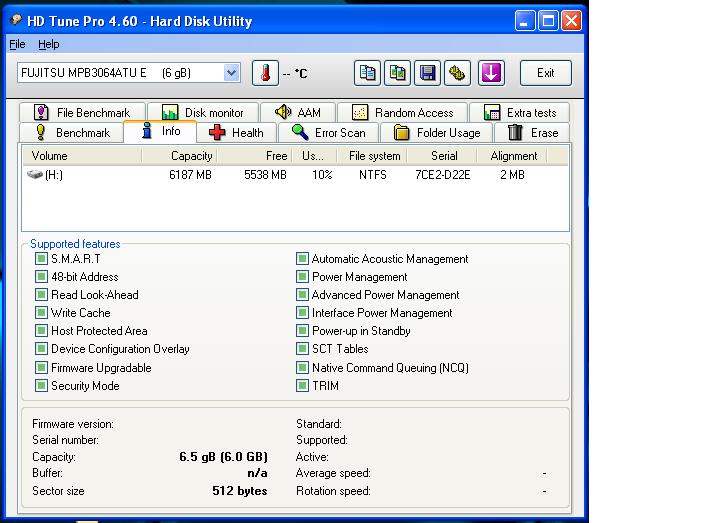Toggle Host Protected Area checkbox

[41, 331]
